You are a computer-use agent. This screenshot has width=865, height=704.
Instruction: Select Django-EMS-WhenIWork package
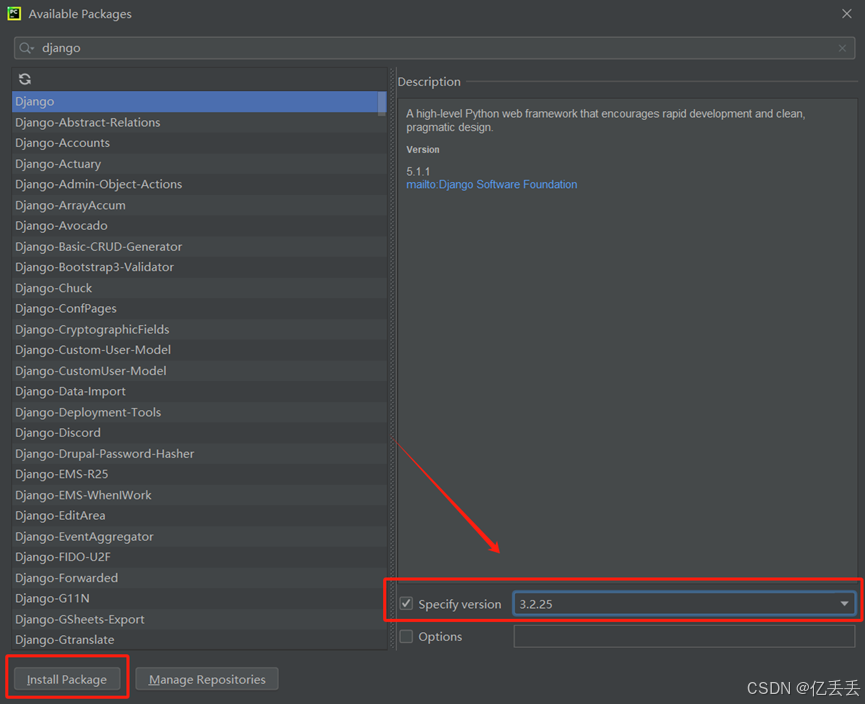point(199,495)
